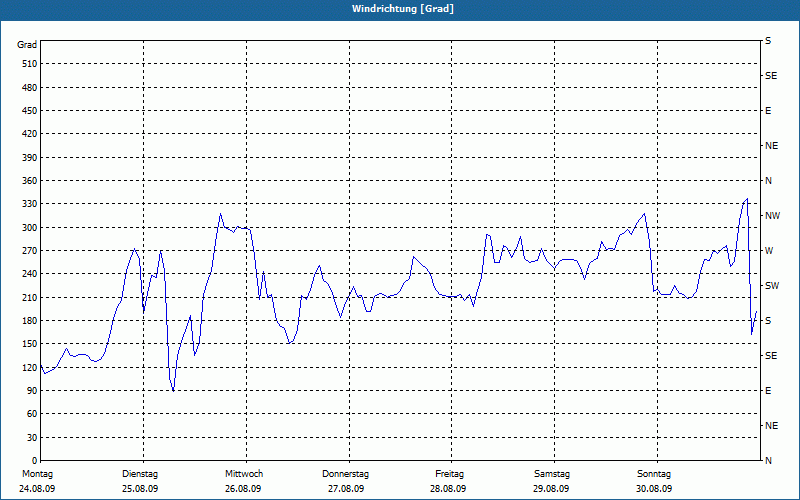The image size is (800, 500).
Task: Click the "NW" compass label
Action: click(x=772, y=216)
